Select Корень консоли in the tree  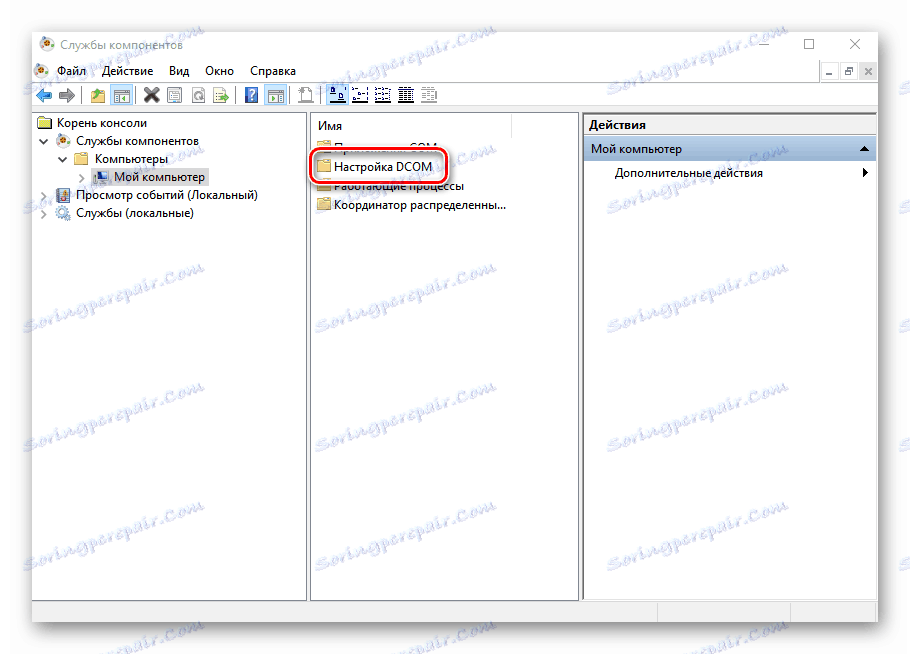coord(102,123)
